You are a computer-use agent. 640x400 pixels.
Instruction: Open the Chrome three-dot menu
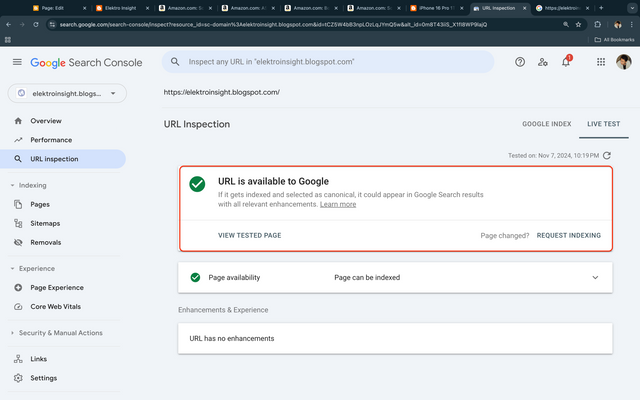pyautogui.click(x=631, y=24)
